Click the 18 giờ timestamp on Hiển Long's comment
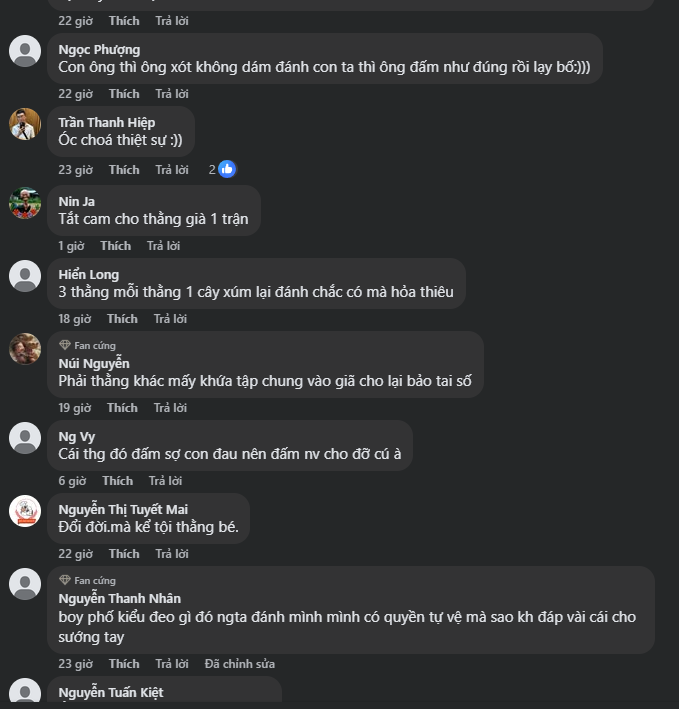 pos(74,319)
